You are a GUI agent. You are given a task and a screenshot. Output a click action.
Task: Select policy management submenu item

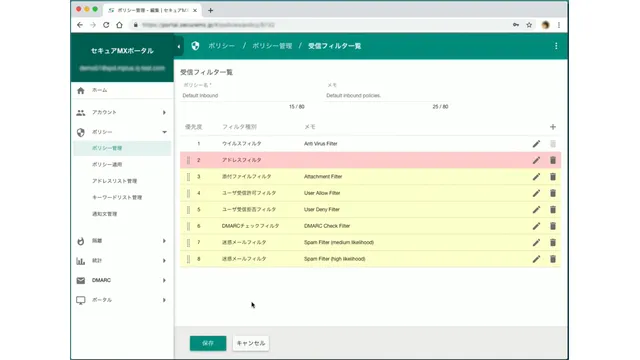pos(122,148)
